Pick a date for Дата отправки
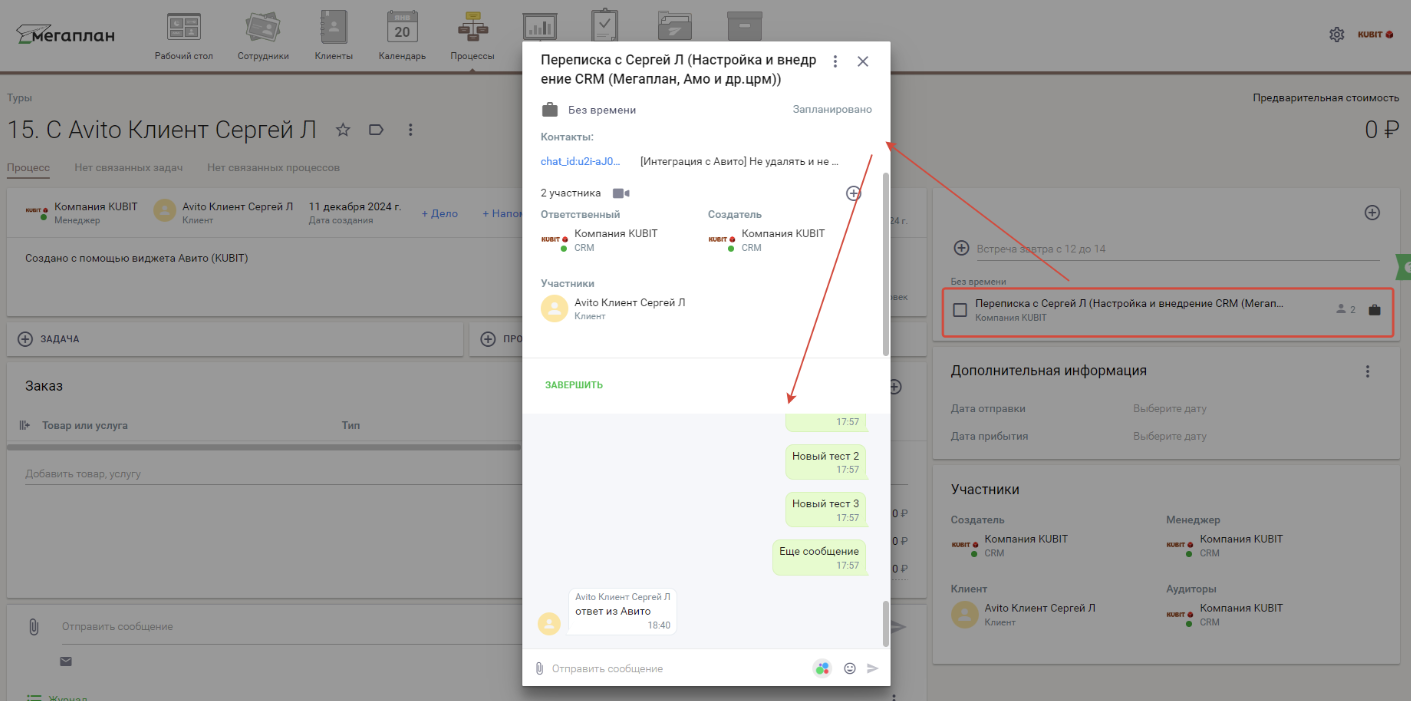 click(x=1170, y=409)
